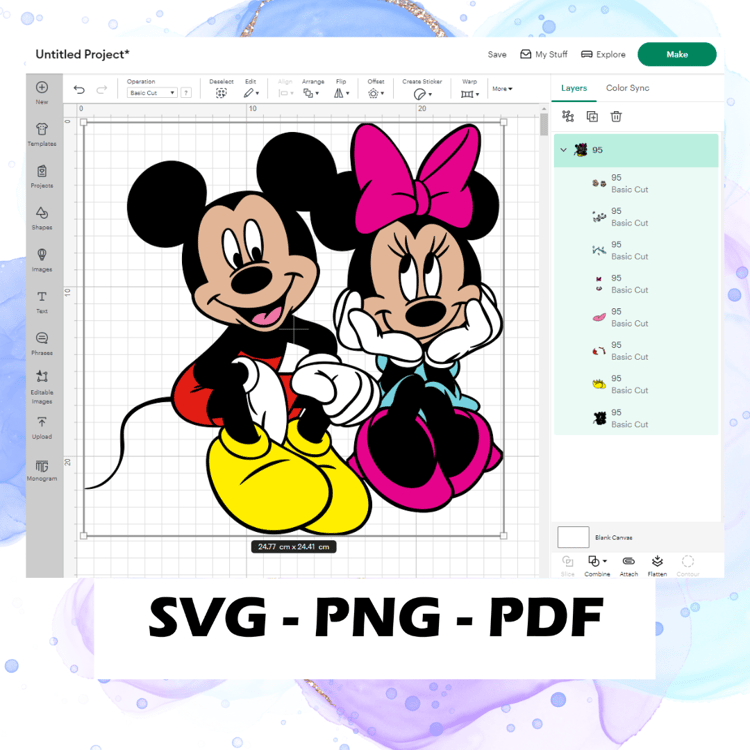Expand the More toolbar menu
The width and height of the screenshot is (750, 750).
pos(502,89)
